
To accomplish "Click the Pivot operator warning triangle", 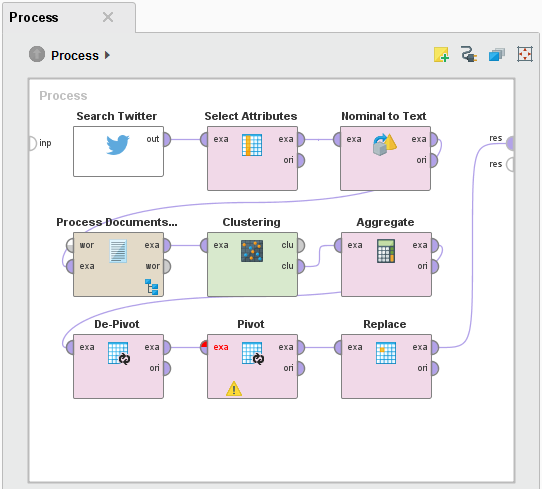I will click(234, 388).
